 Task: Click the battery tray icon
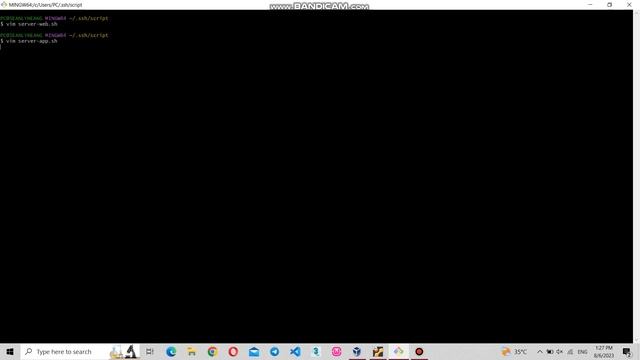click(550, 351)
